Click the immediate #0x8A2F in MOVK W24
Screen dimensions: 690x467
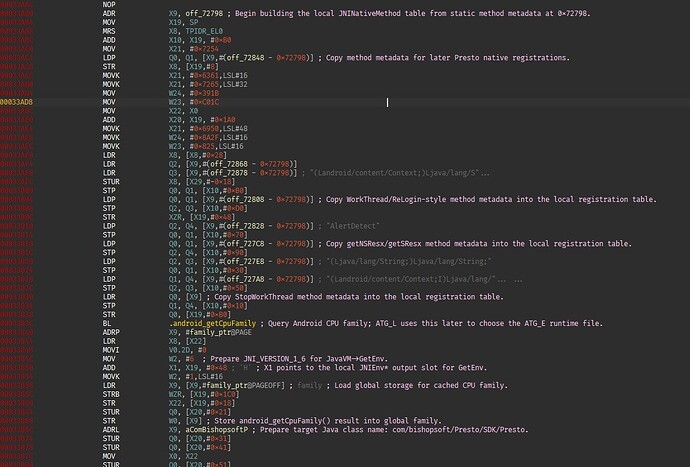206,137
